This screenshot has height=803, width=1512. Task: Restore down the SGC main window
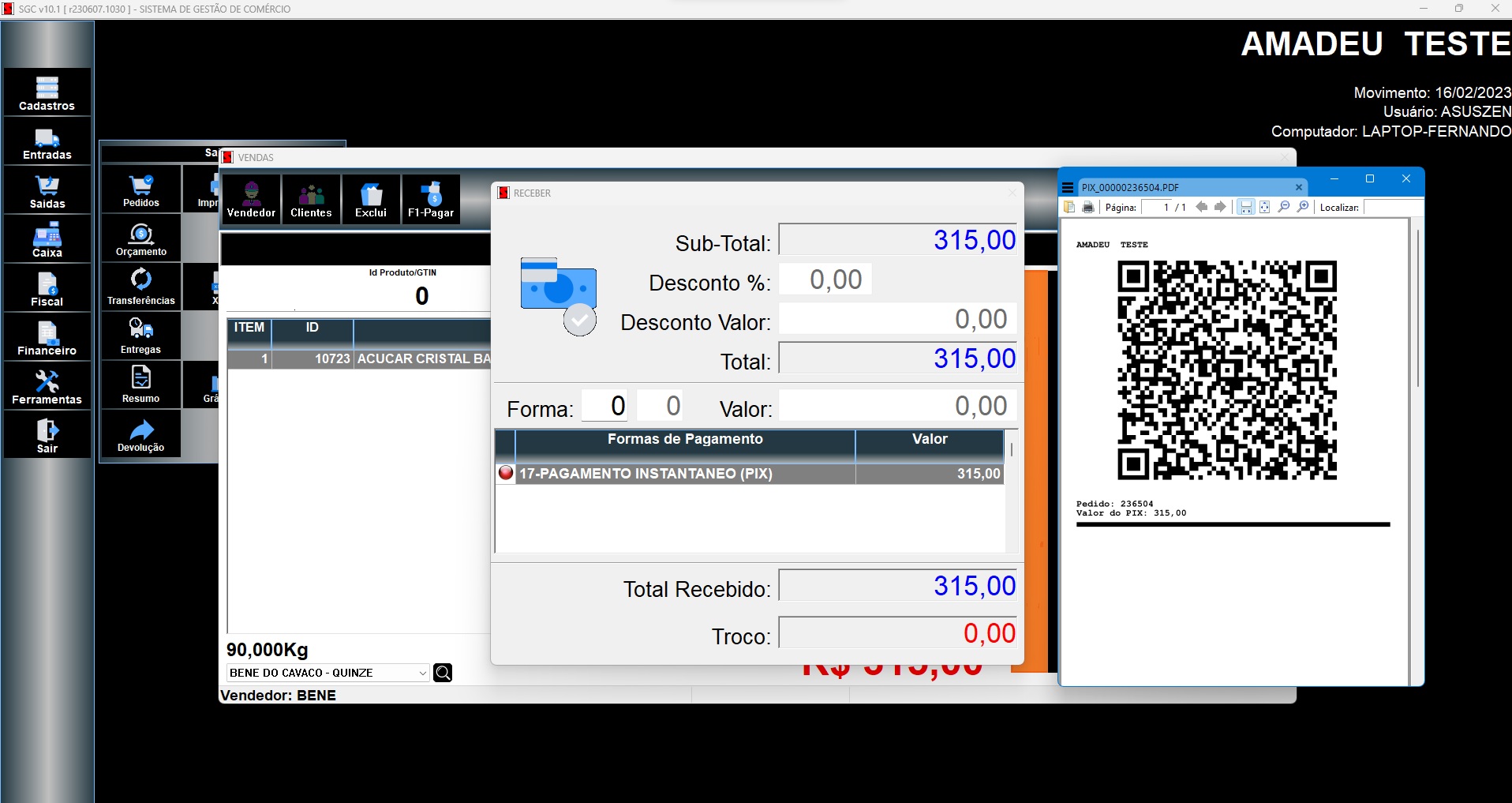(x=1459, y=9)
